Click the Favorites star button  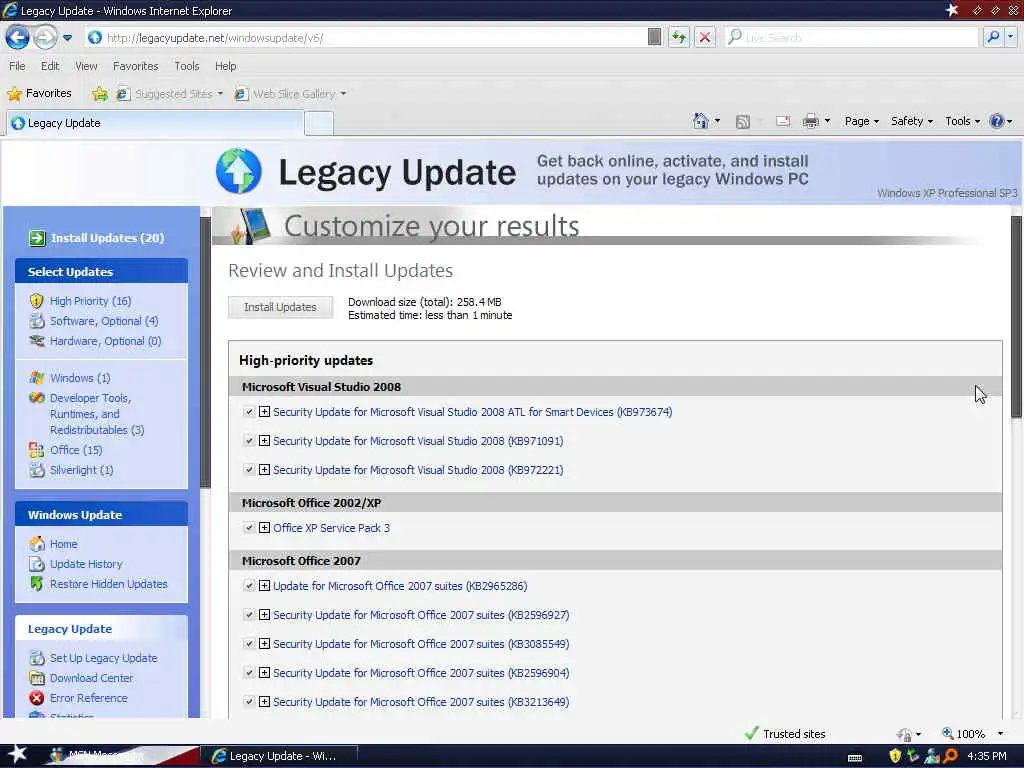tap(39, 93)
